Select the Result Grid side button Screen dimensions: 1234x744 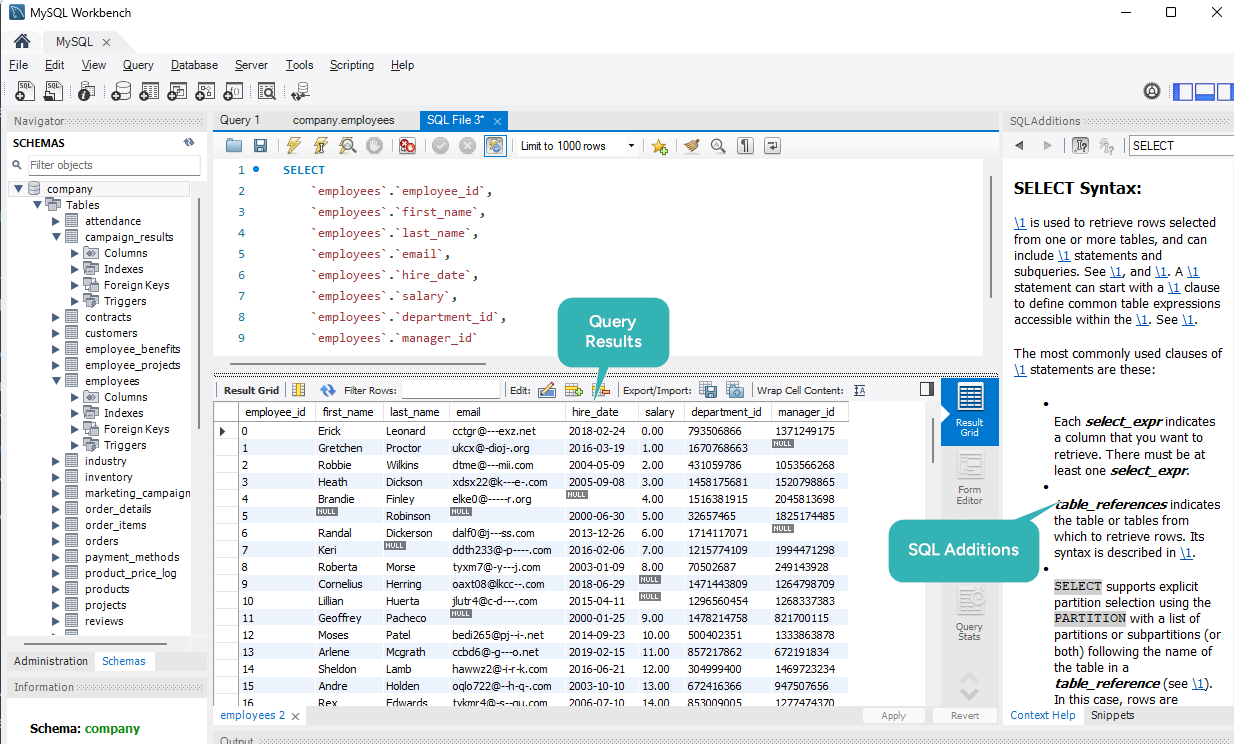click(x=969, y=411)
